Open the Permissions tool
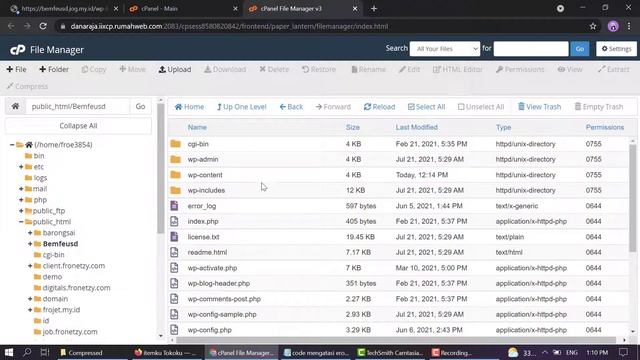The image size is (640, 360). click(x=520, y=69)
